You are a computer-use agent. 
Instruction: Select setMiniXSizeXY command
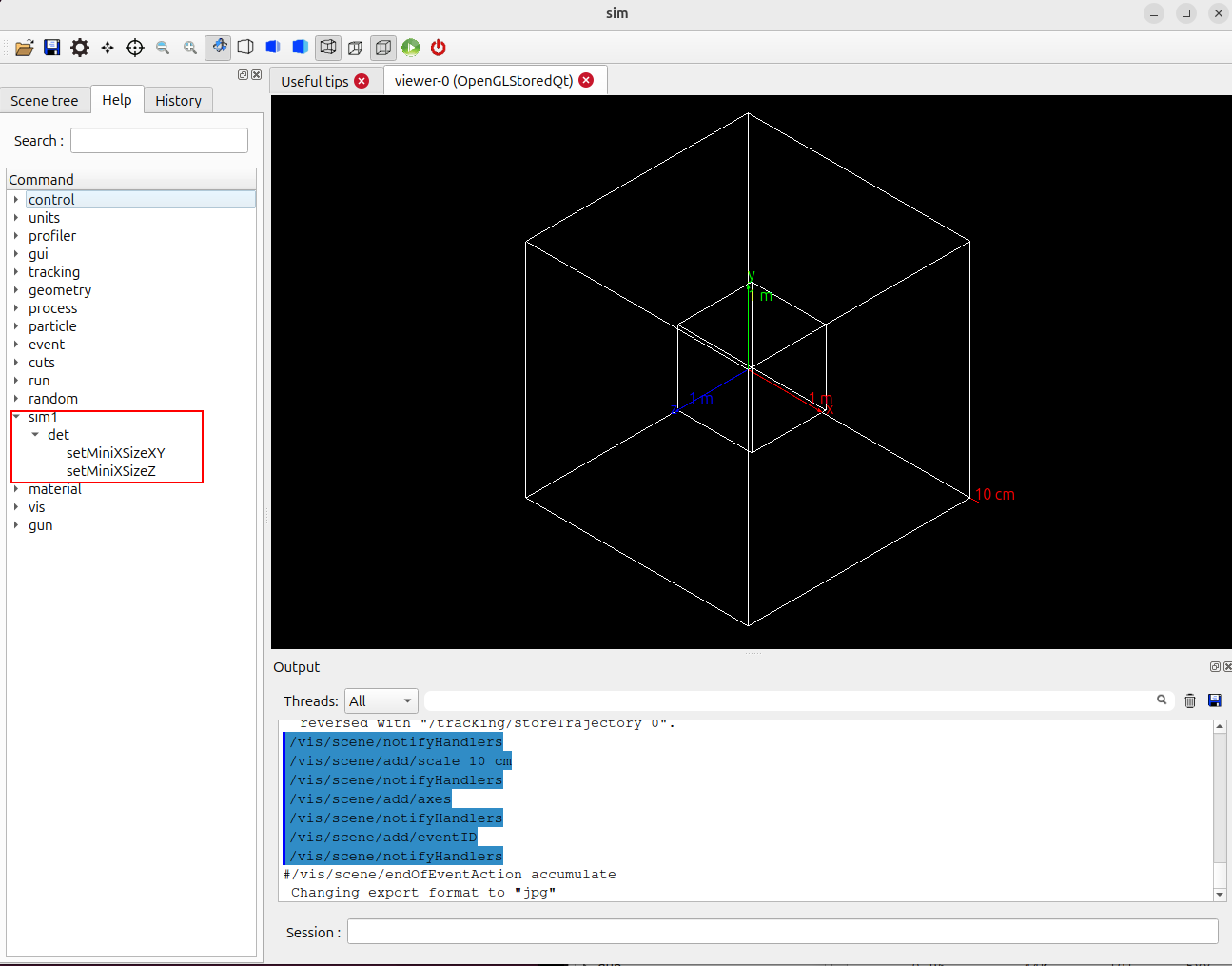pyautogui.click(x=116, y=453)
